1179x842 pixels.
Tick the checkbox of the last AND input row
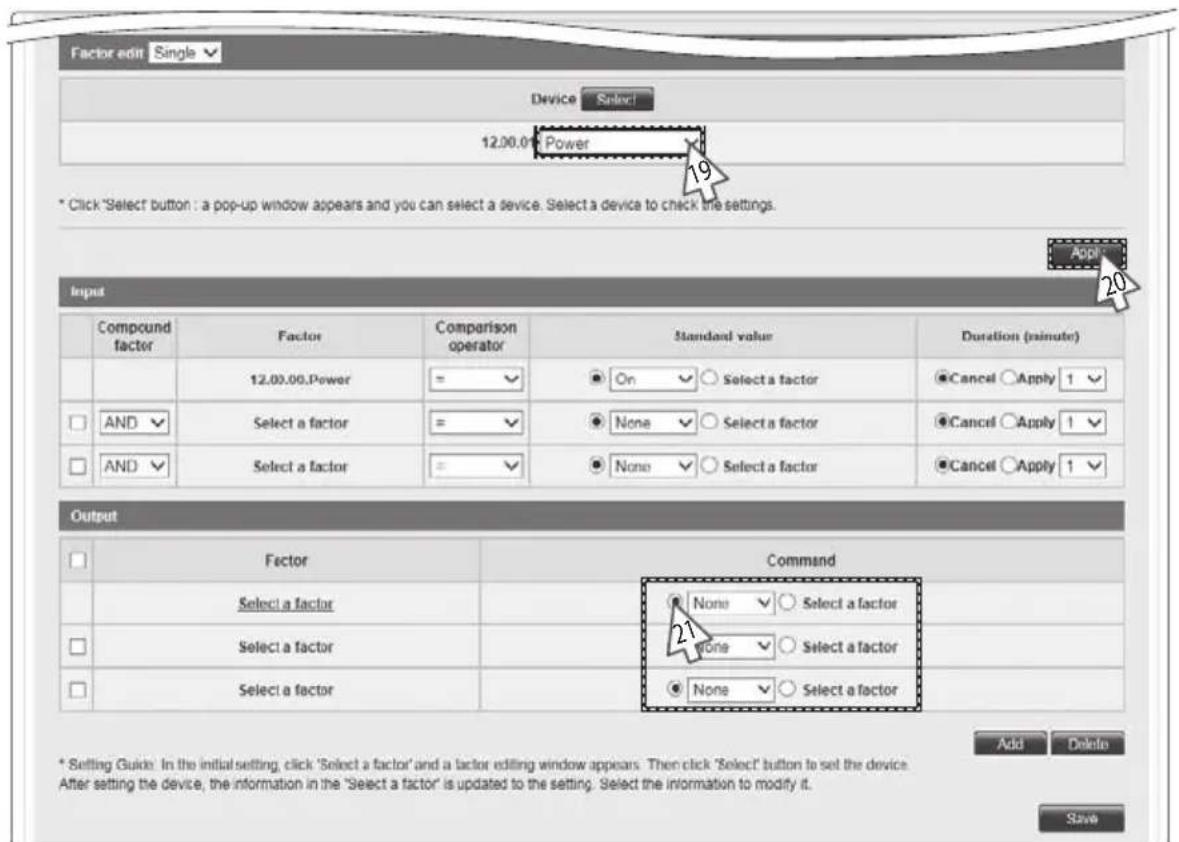pyautogui.click(x=77, y=466)
